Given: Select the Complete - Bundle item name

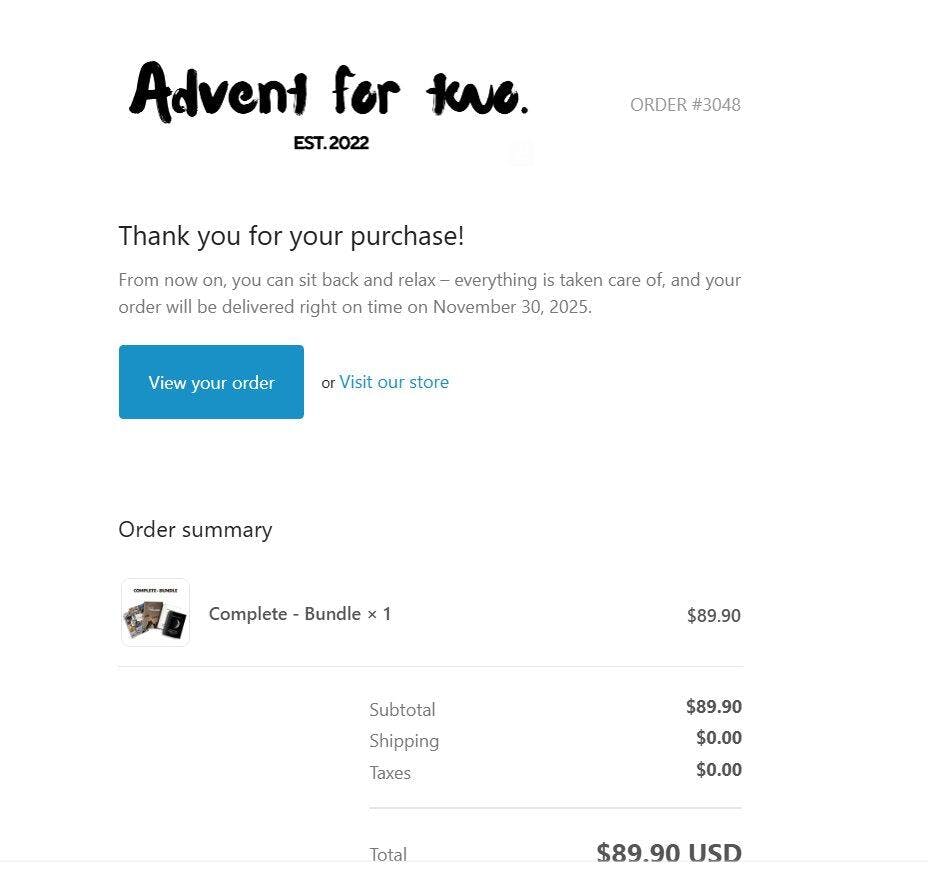Looking at the screenshot, I should click(299, 614).
